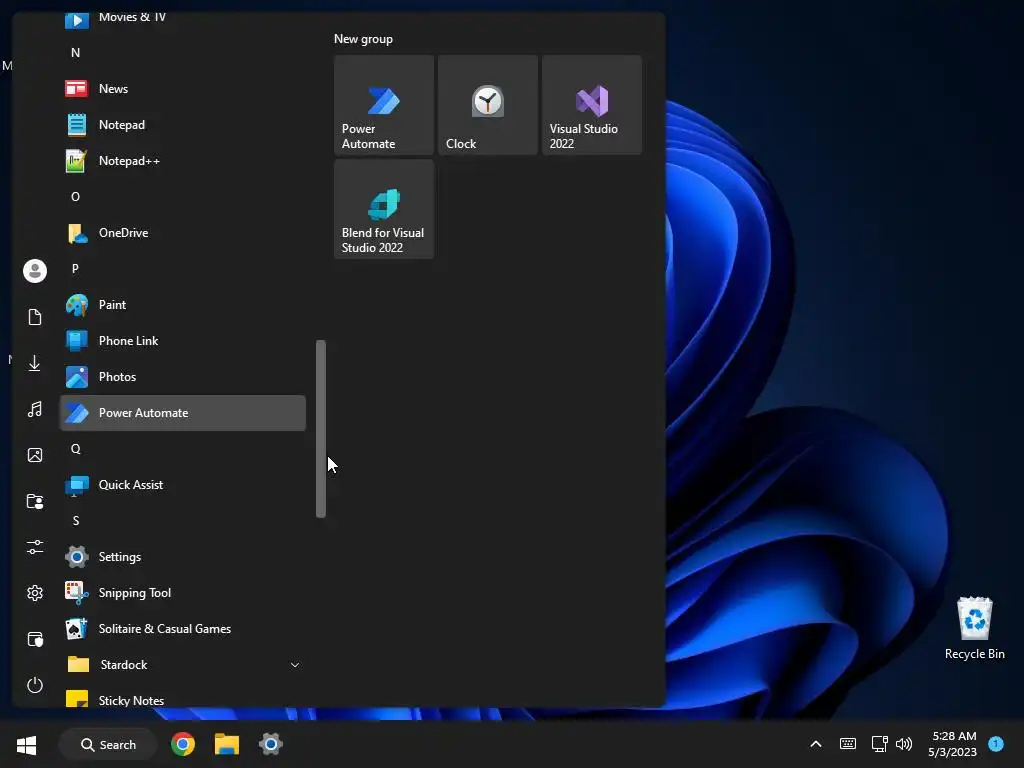Jump via the letter N header
The image size is (1024, 768).
pos(76,53)
